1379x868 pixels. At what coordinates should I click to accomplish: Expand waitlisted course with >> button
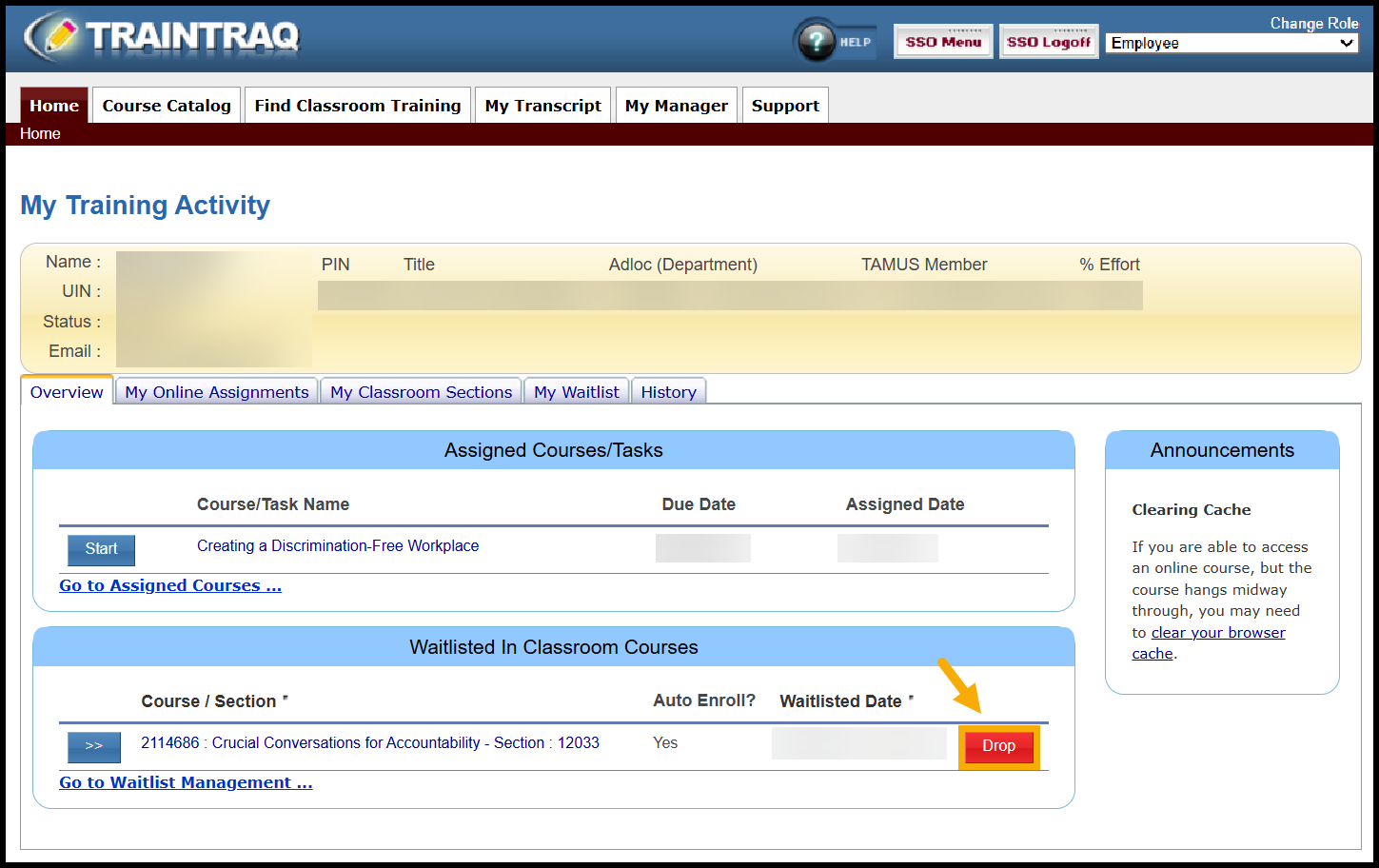click(94, 746)
